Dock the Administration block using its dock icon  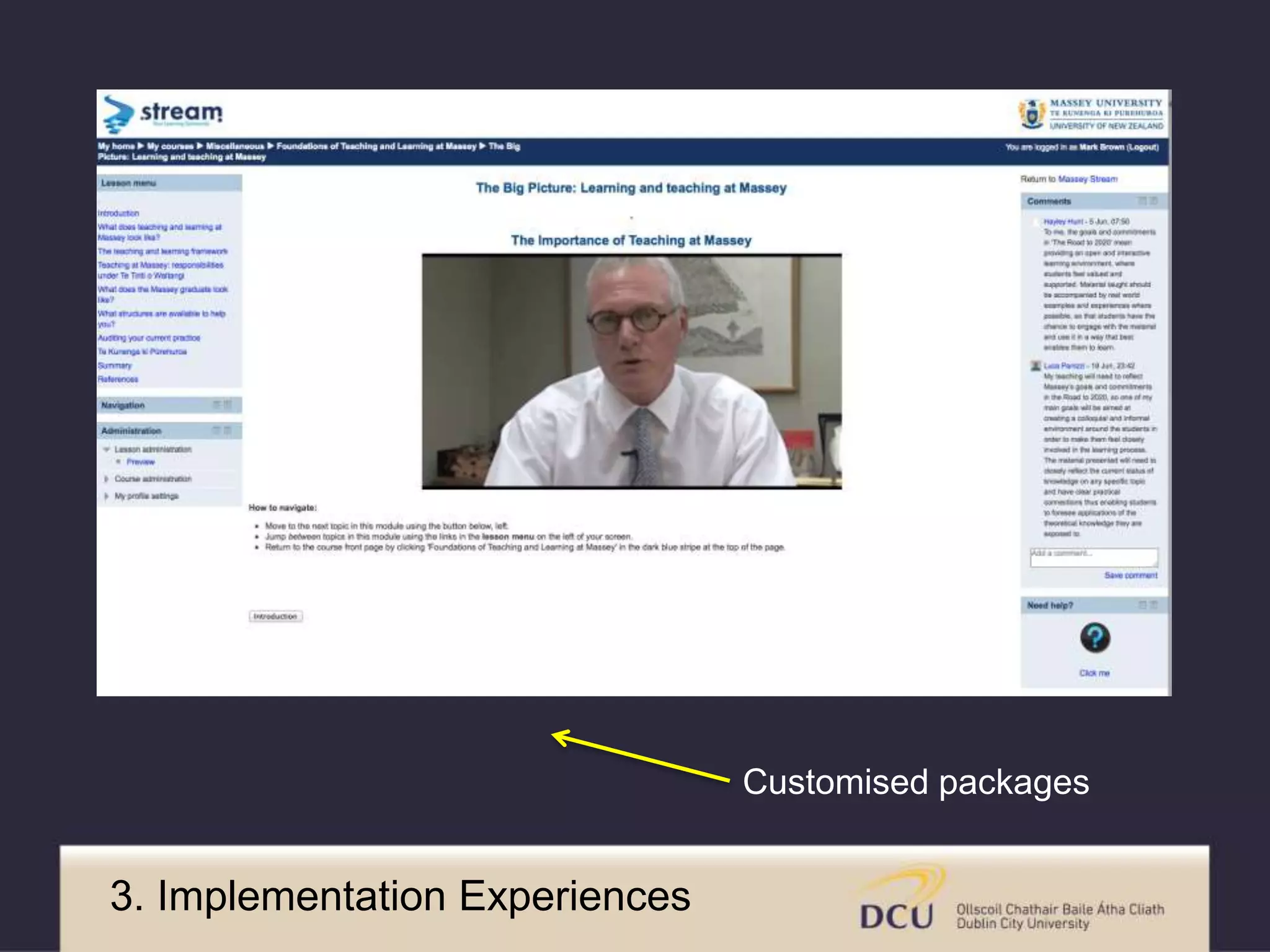click(228, 430)
